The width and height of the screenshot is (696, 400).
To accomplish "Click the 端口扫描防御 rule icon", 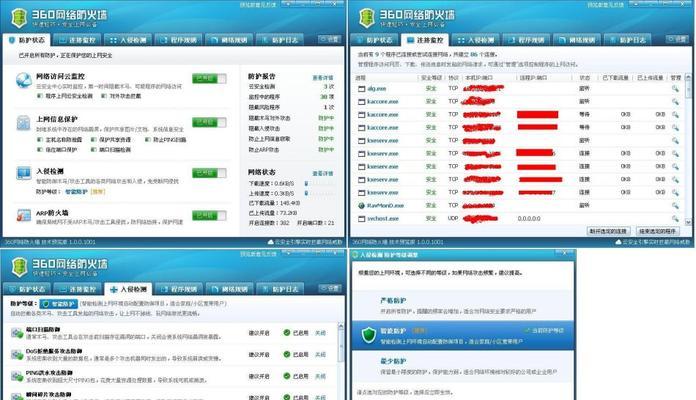I will pyautogui.click(x=17, y=333).
